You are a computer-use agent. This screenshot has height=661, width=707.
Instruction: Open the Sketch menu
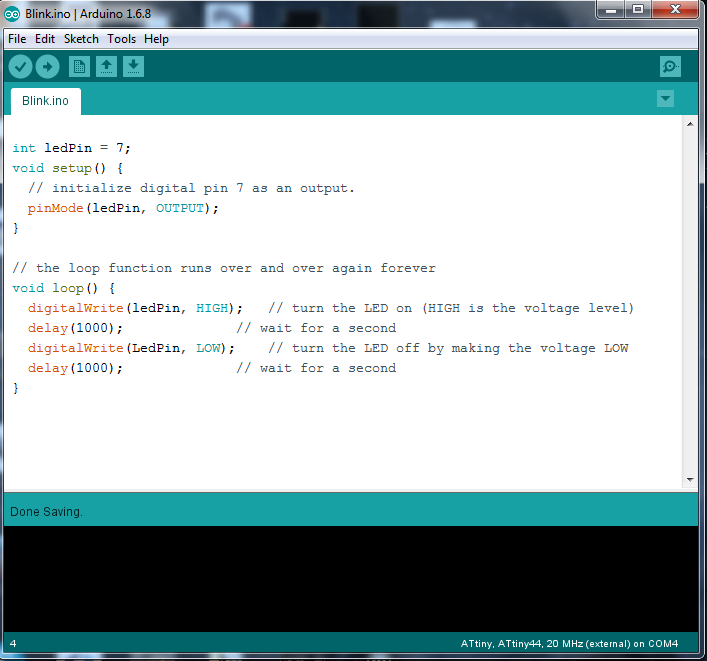coord(81,39)
